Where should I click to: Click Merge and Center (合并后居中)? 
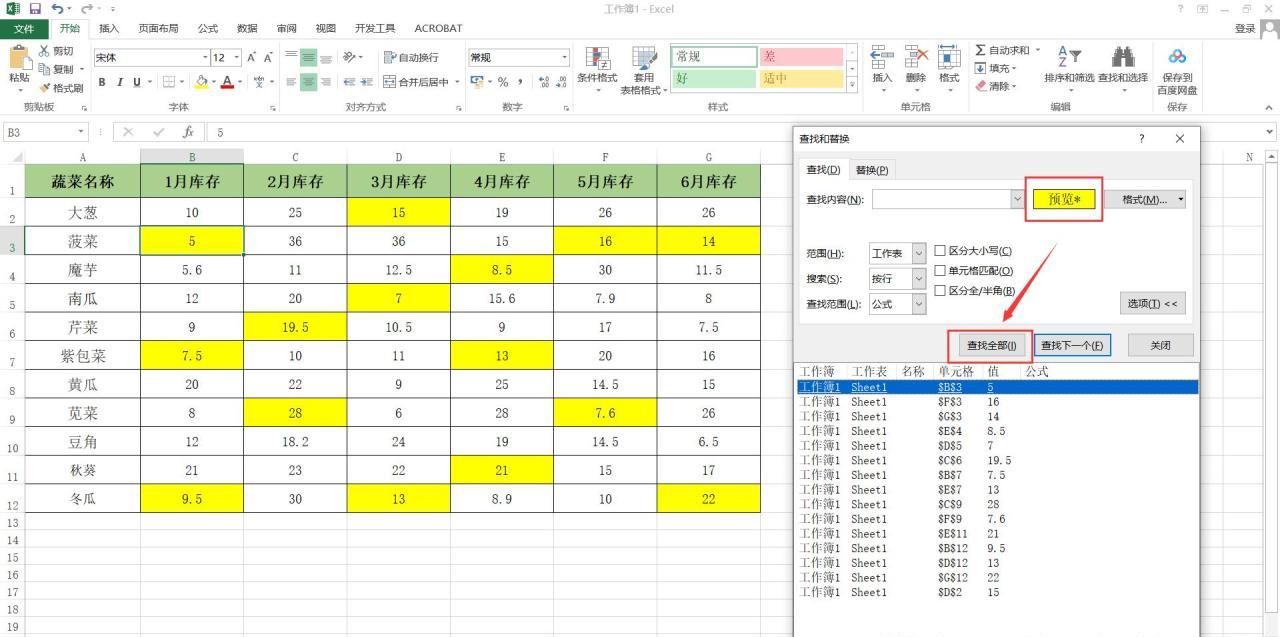click(416, 82)
